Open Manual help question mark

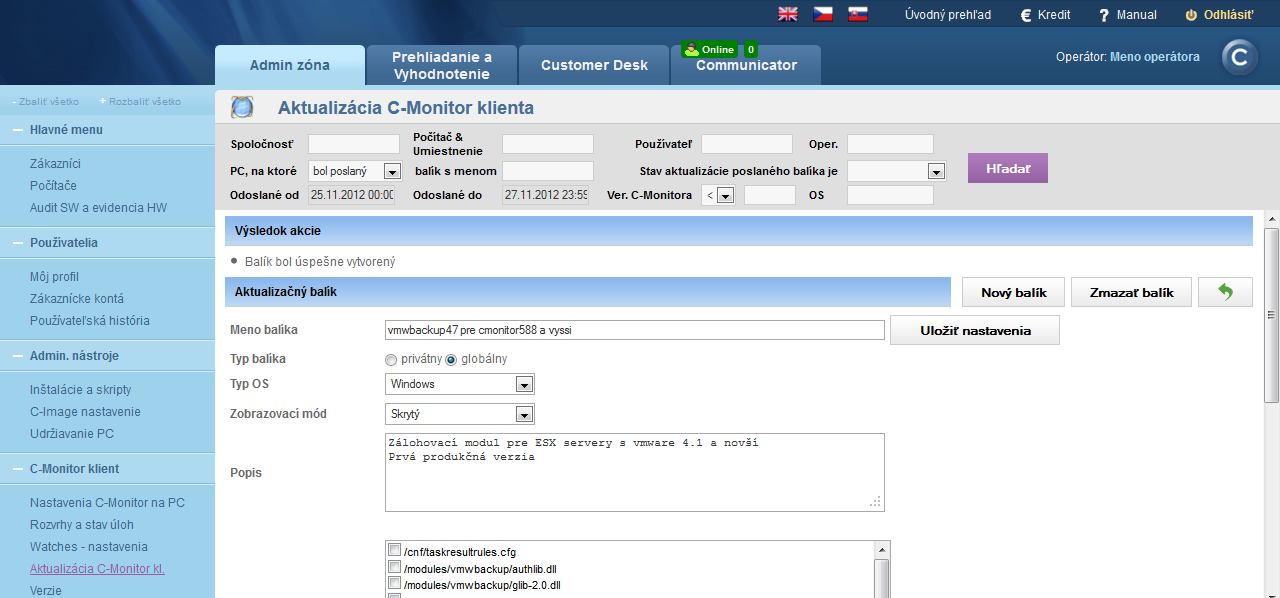[x=1104, y=15]
